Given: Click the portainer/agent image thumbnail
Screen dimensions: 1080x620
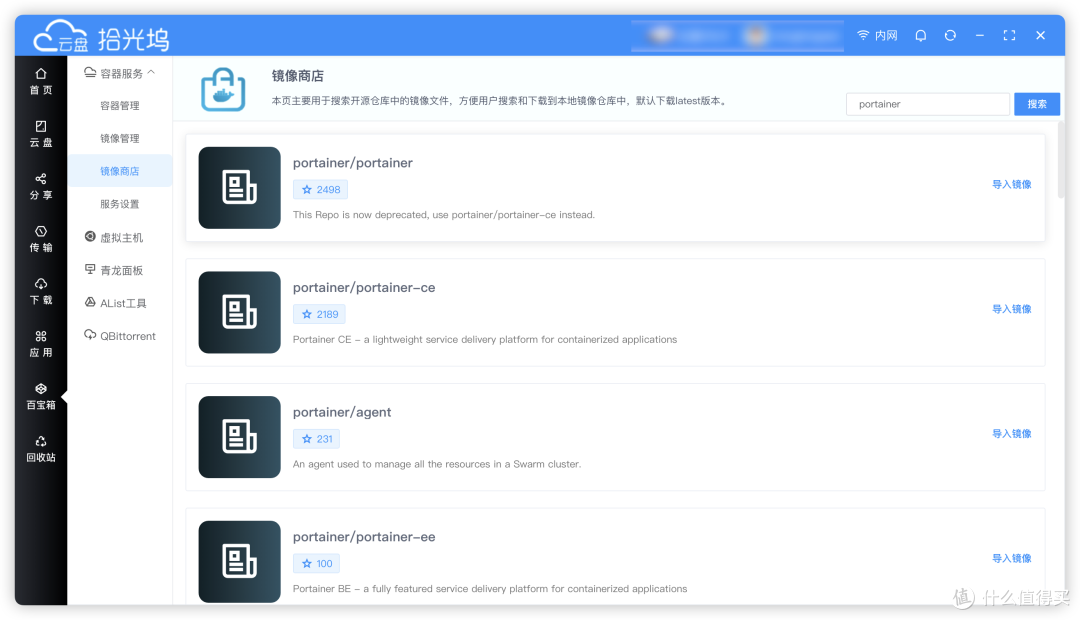Looking at the screenshot, I should click(239, 437).
